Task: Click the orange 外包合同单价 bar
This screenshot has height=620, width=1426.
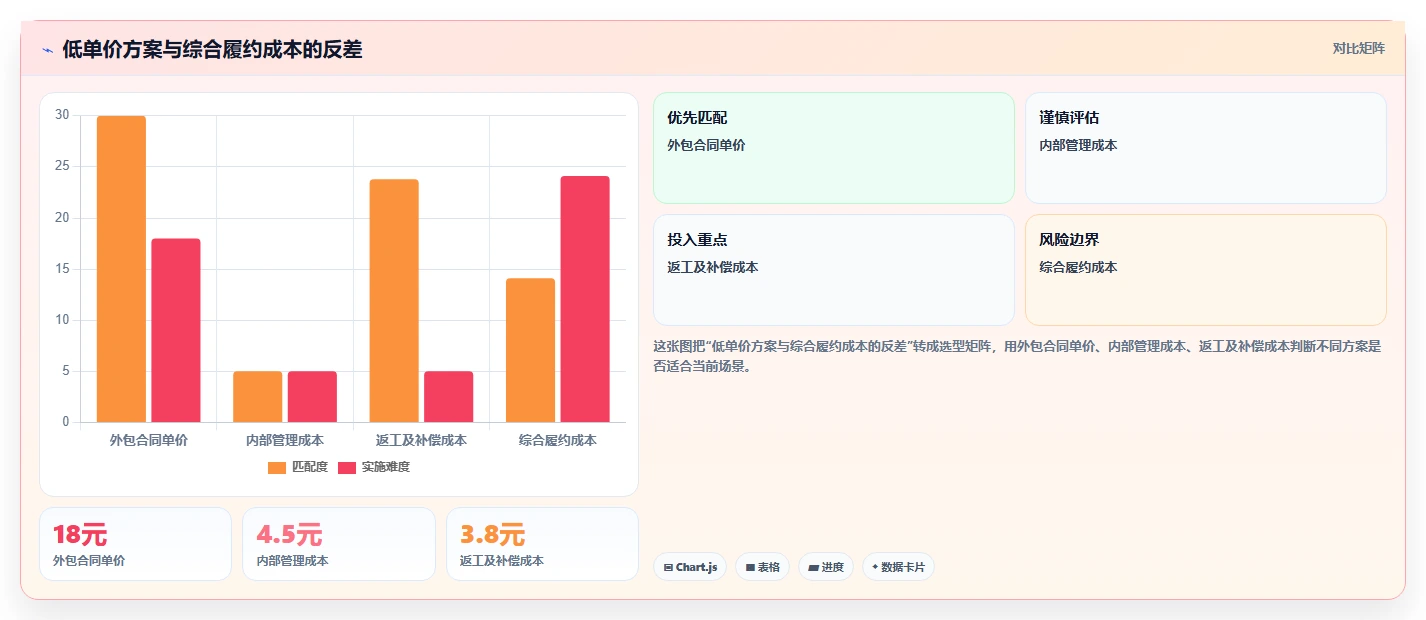Action: click(121, 269)
